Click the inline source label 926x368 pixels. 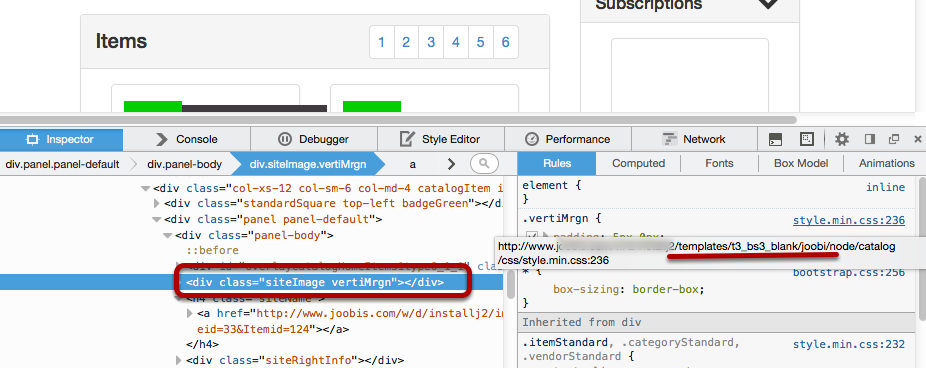coord(885,187)
